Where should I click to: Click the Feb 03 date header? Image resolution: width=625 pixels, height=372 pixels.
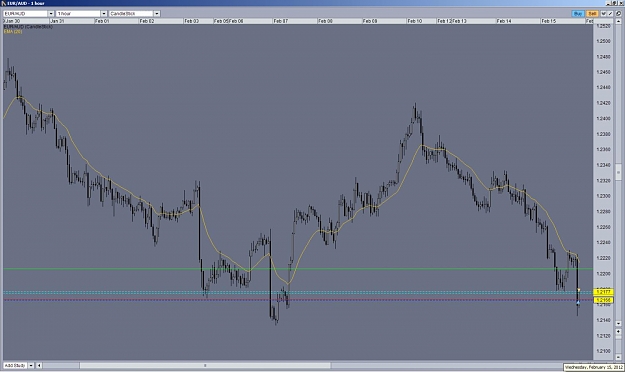[x=191, y=21]
